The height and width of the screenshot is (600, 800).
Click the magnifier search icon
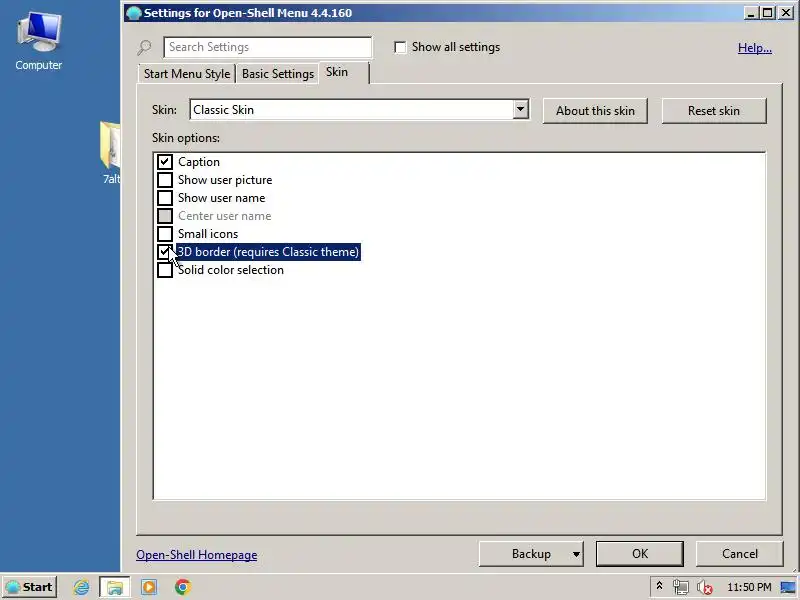[x=144, y=47]
